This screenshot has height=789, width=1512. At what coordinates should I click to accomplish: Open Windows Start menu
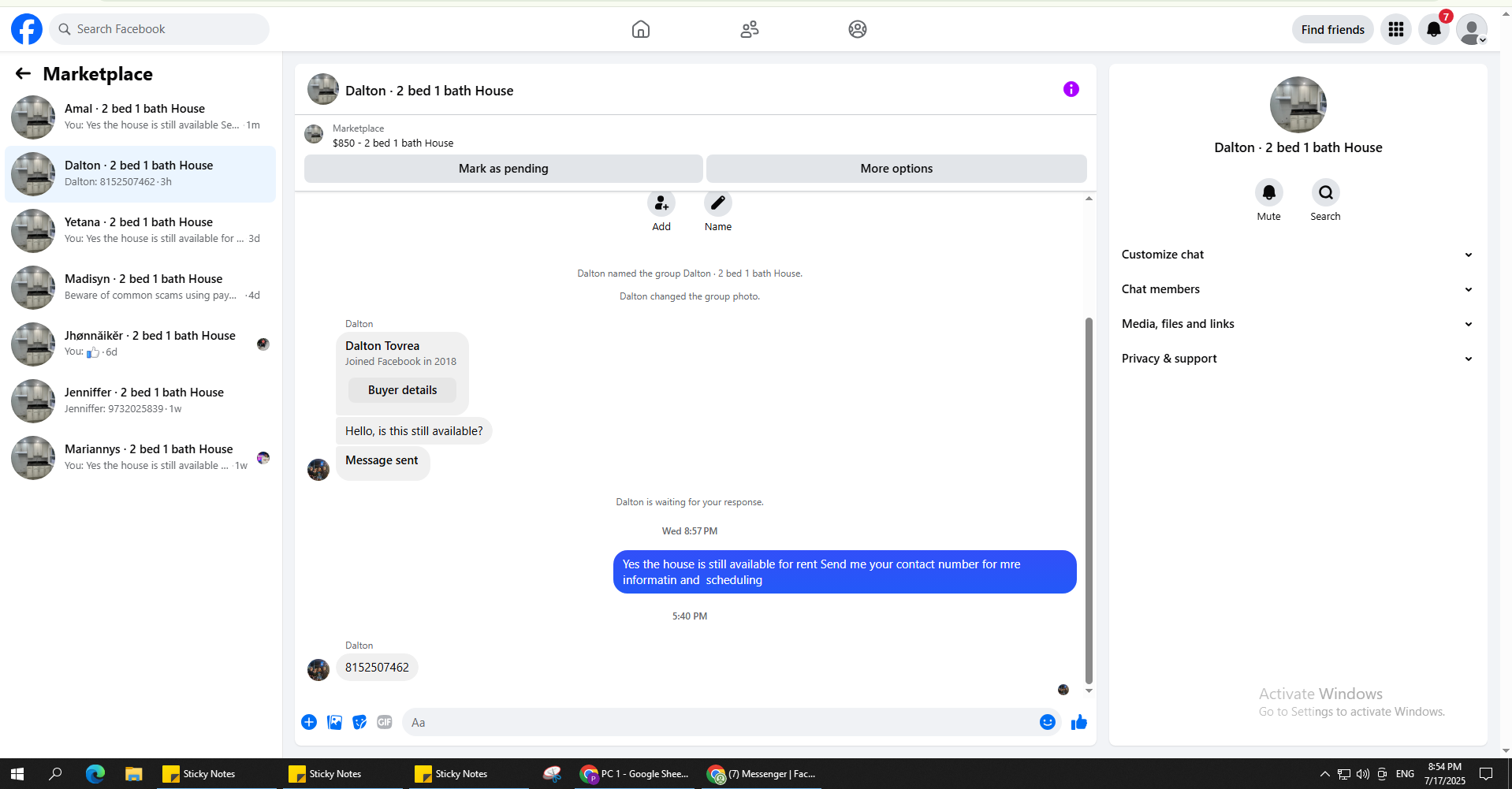17,774
